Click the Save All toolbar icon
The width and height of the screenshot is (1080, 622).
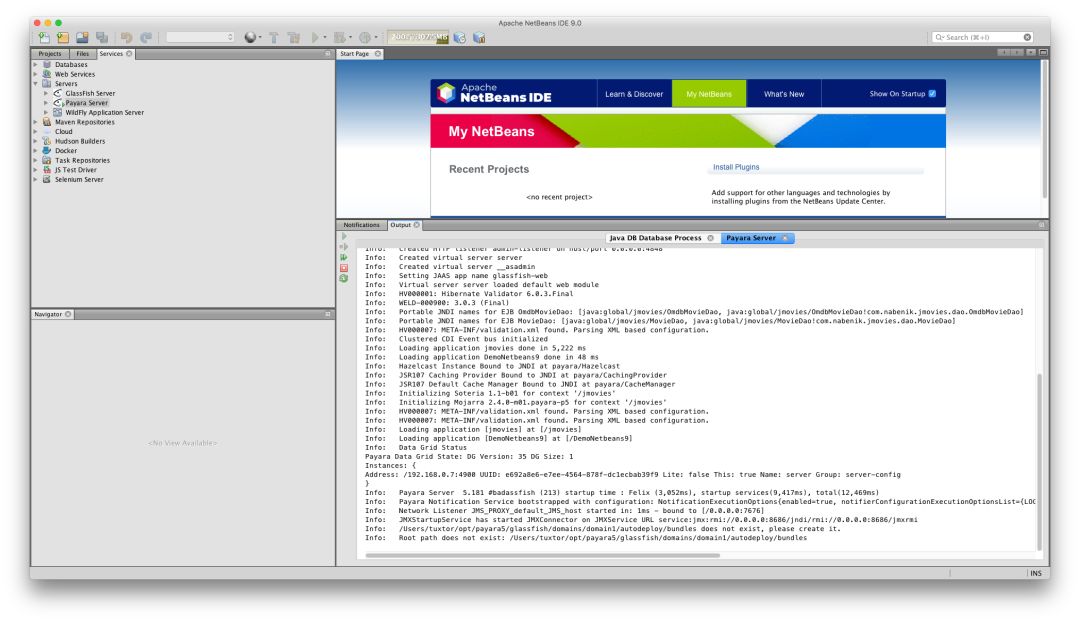102,37
